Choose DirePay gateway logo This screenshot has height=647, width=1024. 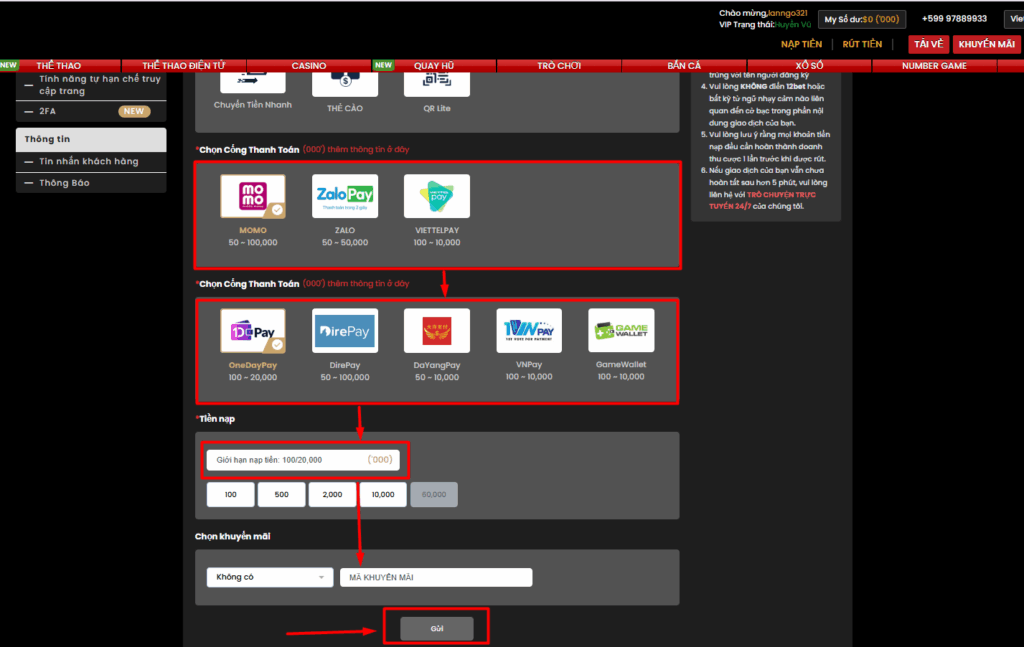coord(345,330)
